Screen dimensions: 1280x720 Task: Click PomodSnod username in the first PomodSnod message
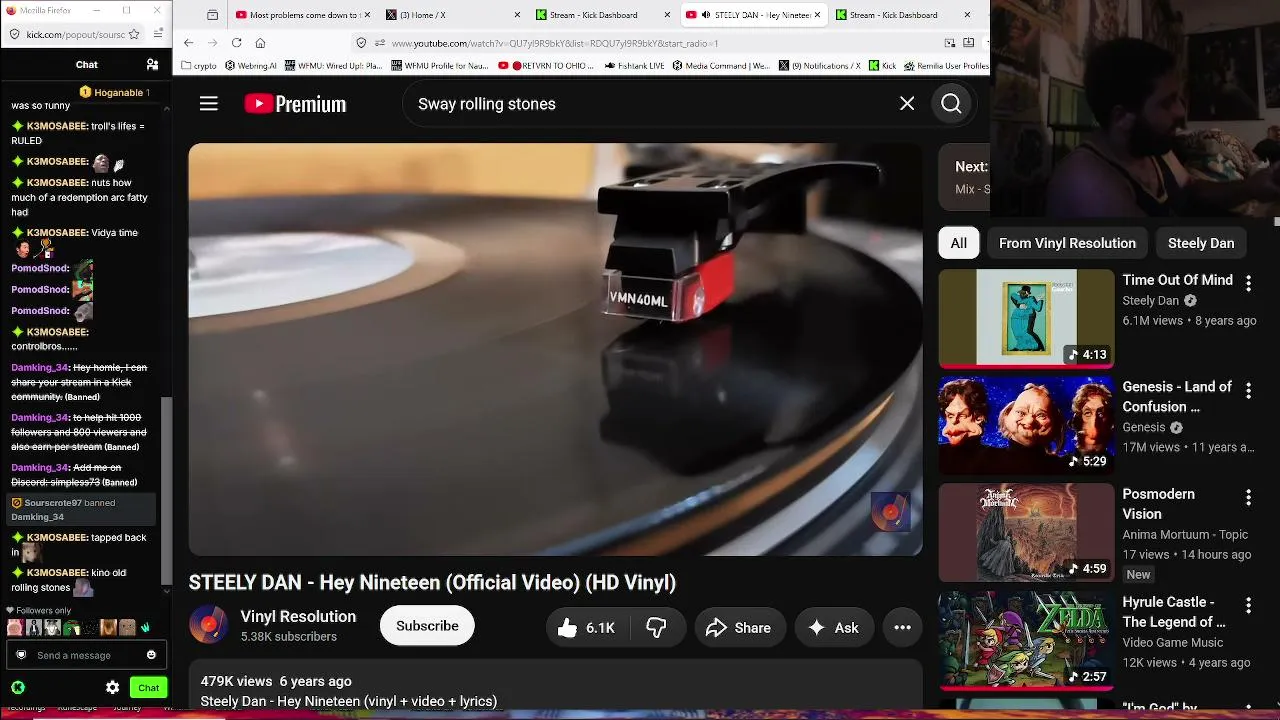tap(40, 268)
